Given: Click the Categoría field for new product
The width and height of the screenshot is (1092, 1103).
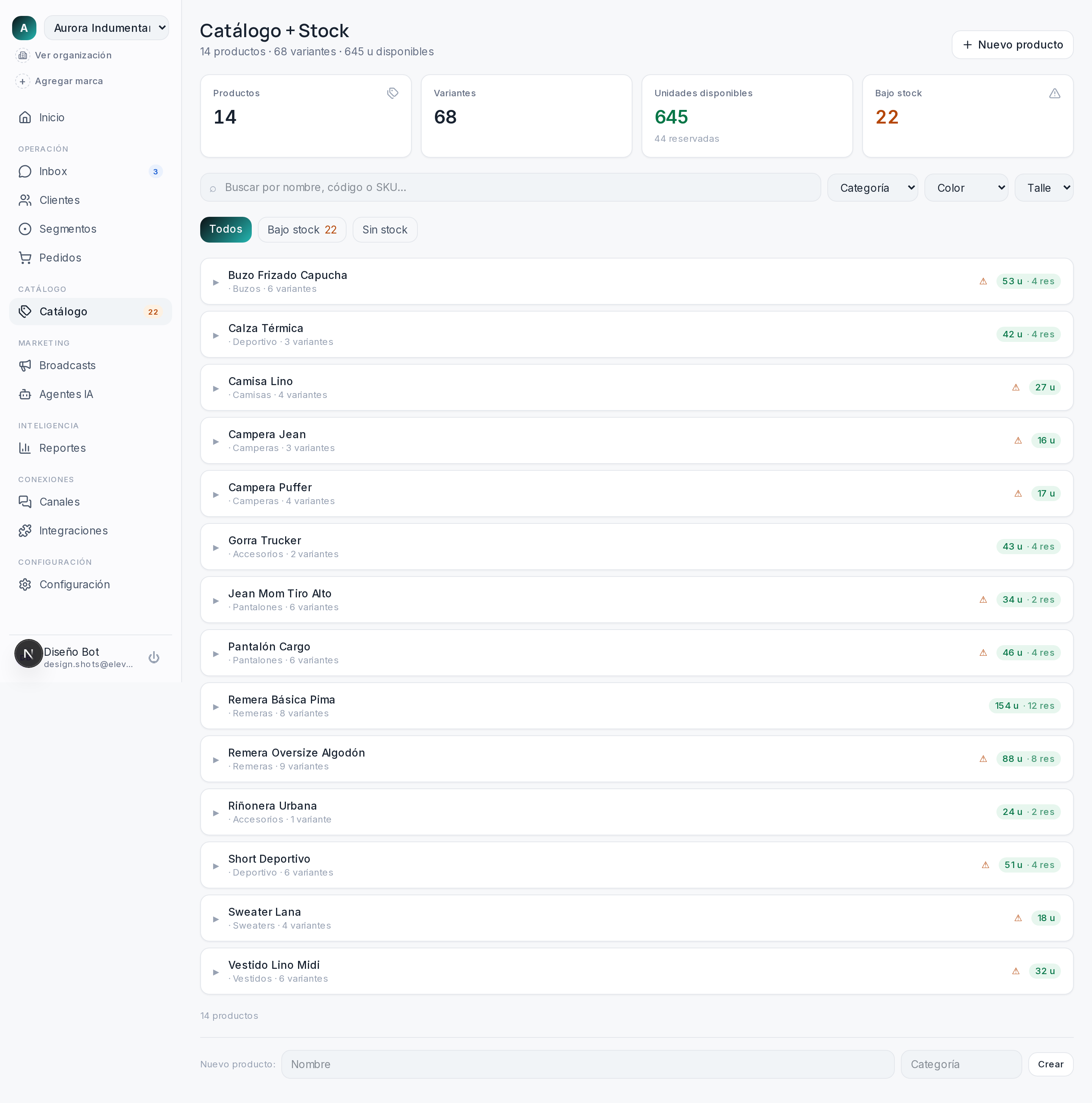Looking at the screenshot, I should [x=961, y=1064].
